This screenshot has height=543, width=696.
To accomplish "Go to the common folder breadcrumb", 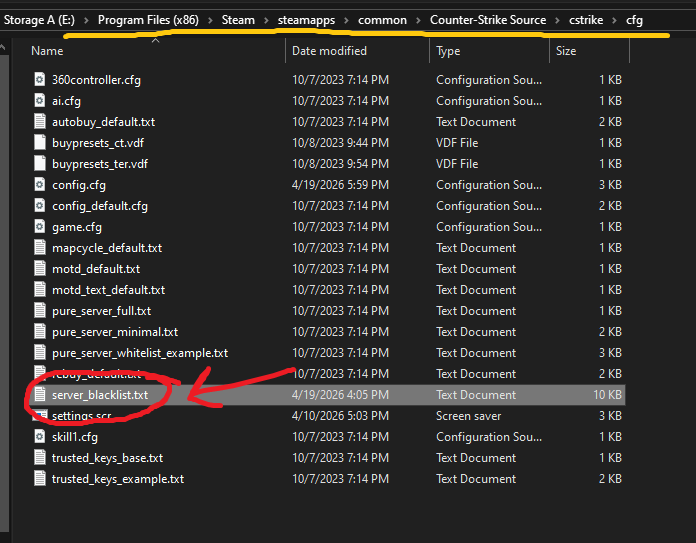I will [382, 20].
